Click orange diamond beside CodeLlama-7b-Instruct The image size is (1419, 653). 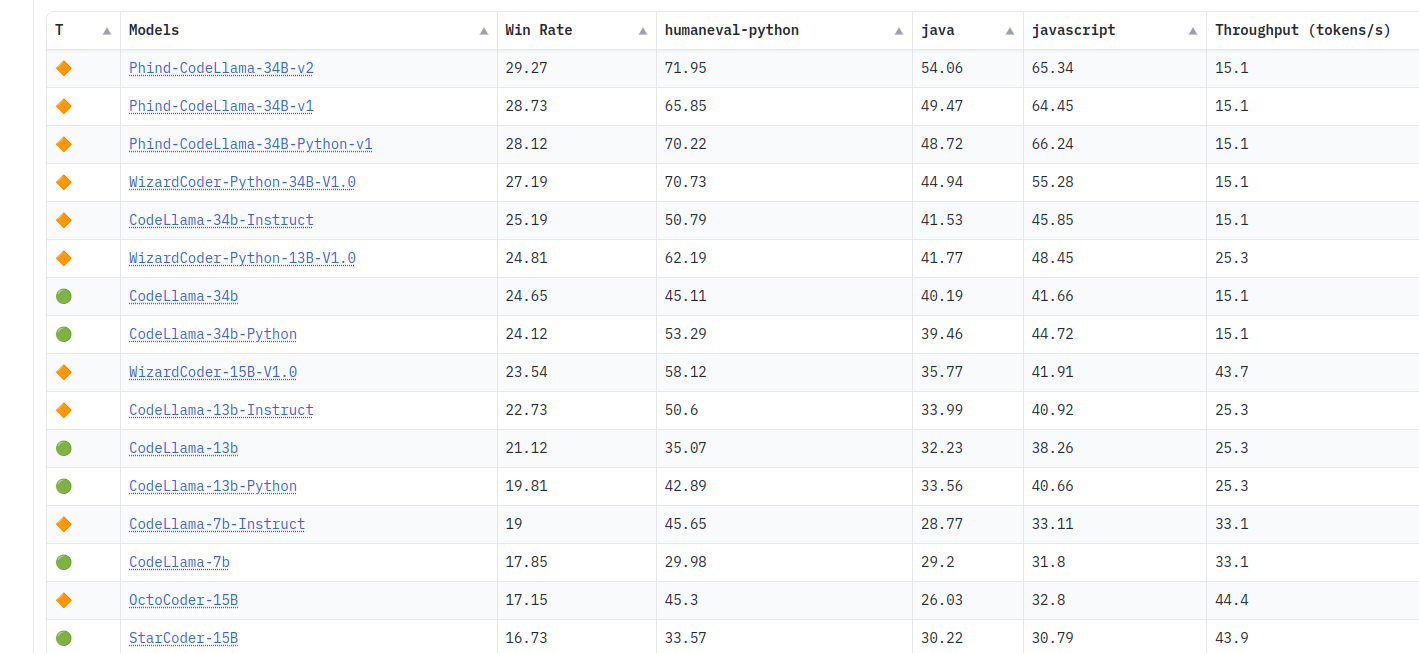tap(64, 524)
